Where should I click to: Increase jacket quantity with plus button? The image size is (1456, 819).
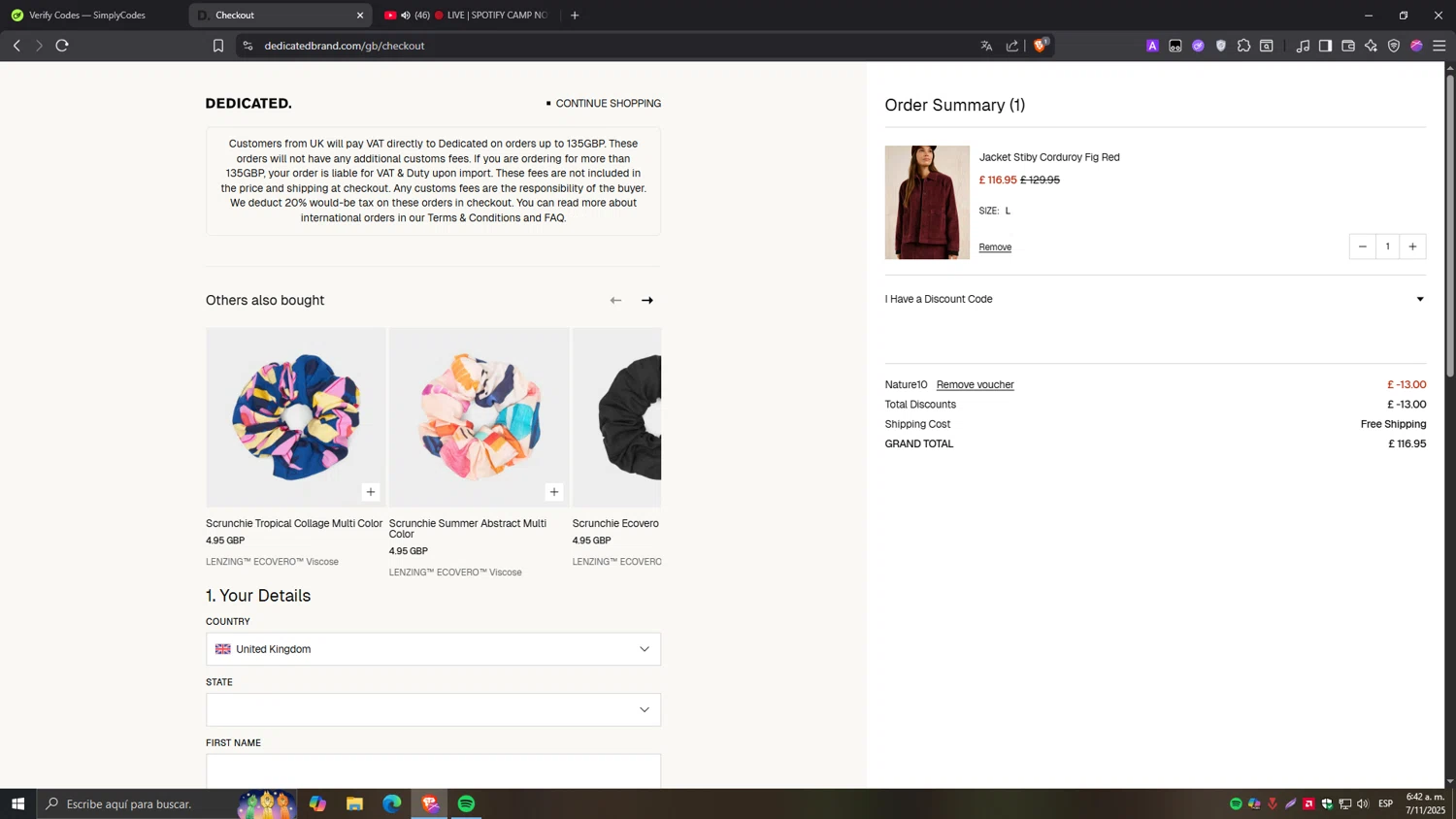click(x=1412, y=246)
